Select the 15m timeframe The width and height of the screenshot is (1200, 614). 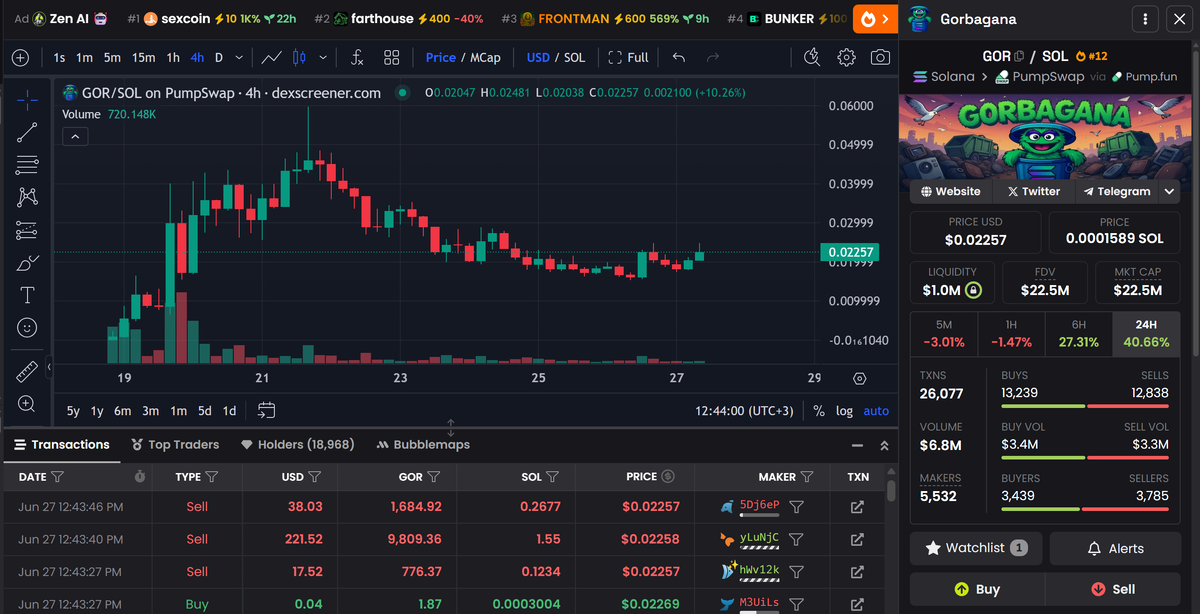[x=143, y=58]
